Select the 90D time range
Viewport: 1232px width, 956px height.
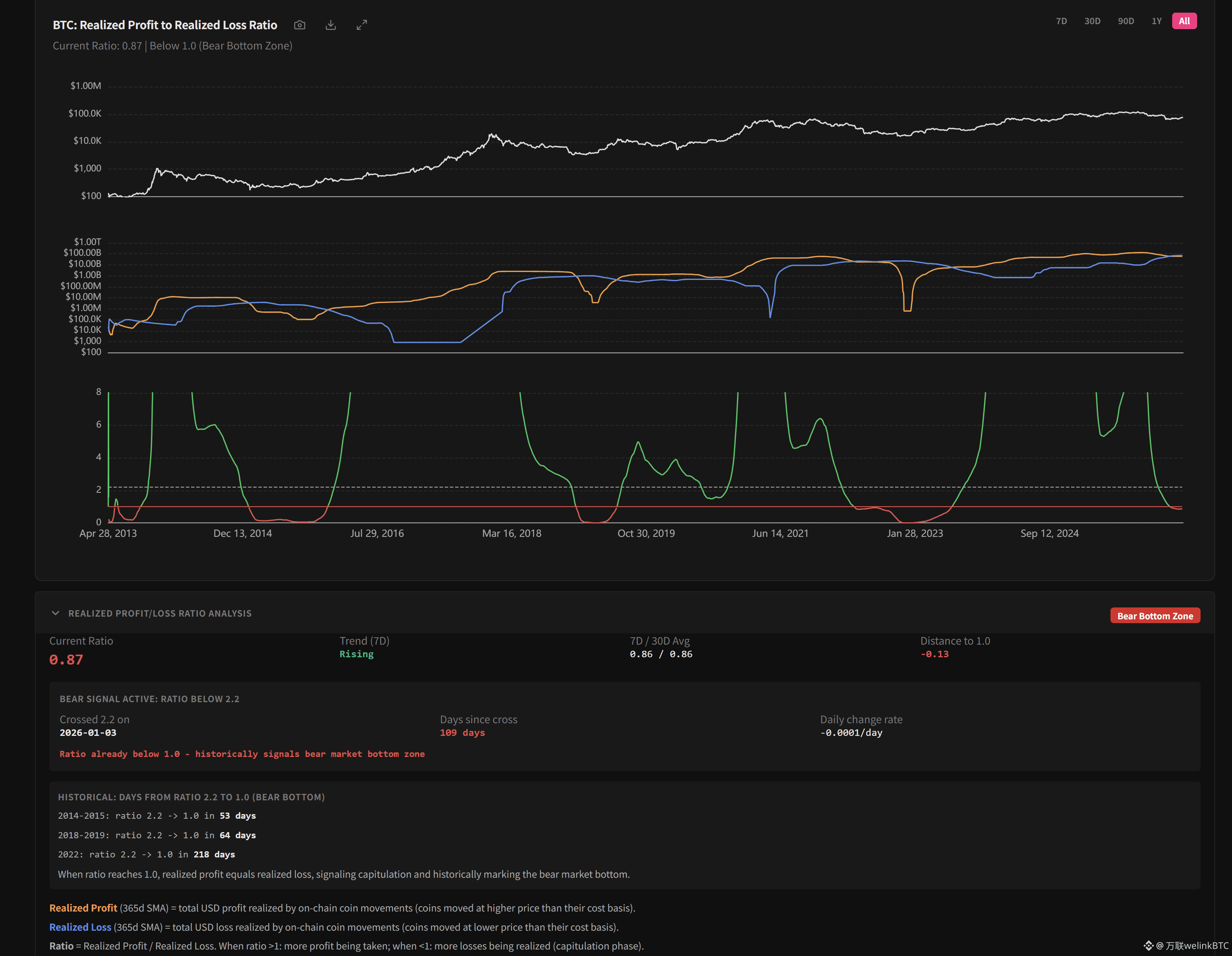(x=1125, y=21)
